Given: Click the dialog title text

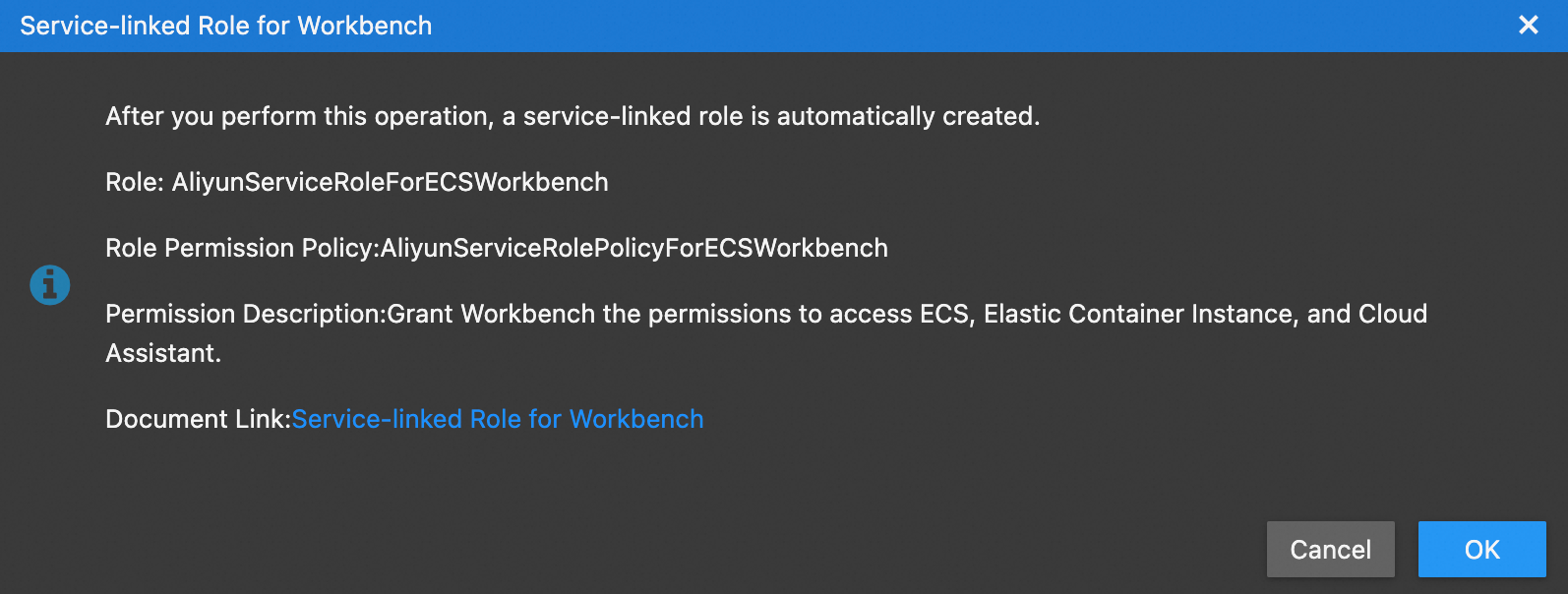Looking at the screenshot, I should (x=225, y=26).
